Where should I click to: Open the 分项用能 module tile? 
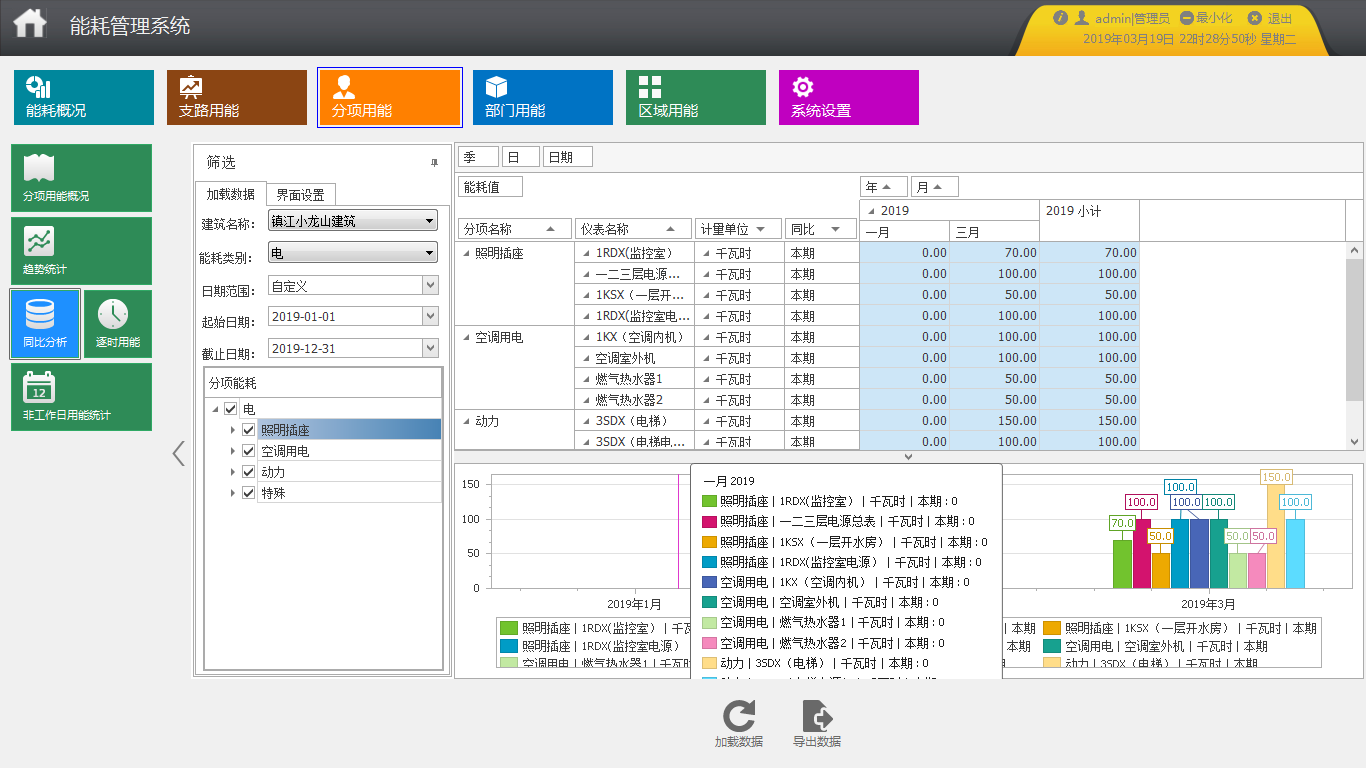tap(390, 97)
